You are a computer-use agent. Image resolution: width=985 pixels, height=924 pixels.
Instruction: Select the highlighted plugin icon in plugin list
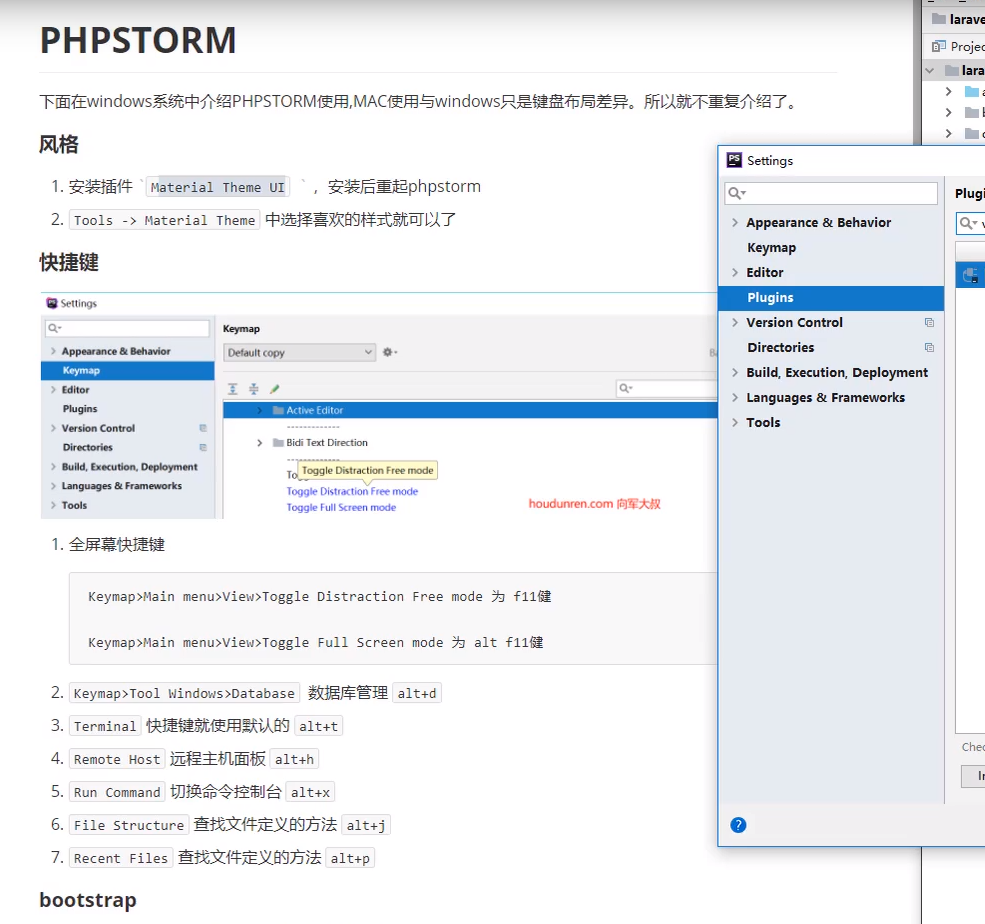(970, 275)
